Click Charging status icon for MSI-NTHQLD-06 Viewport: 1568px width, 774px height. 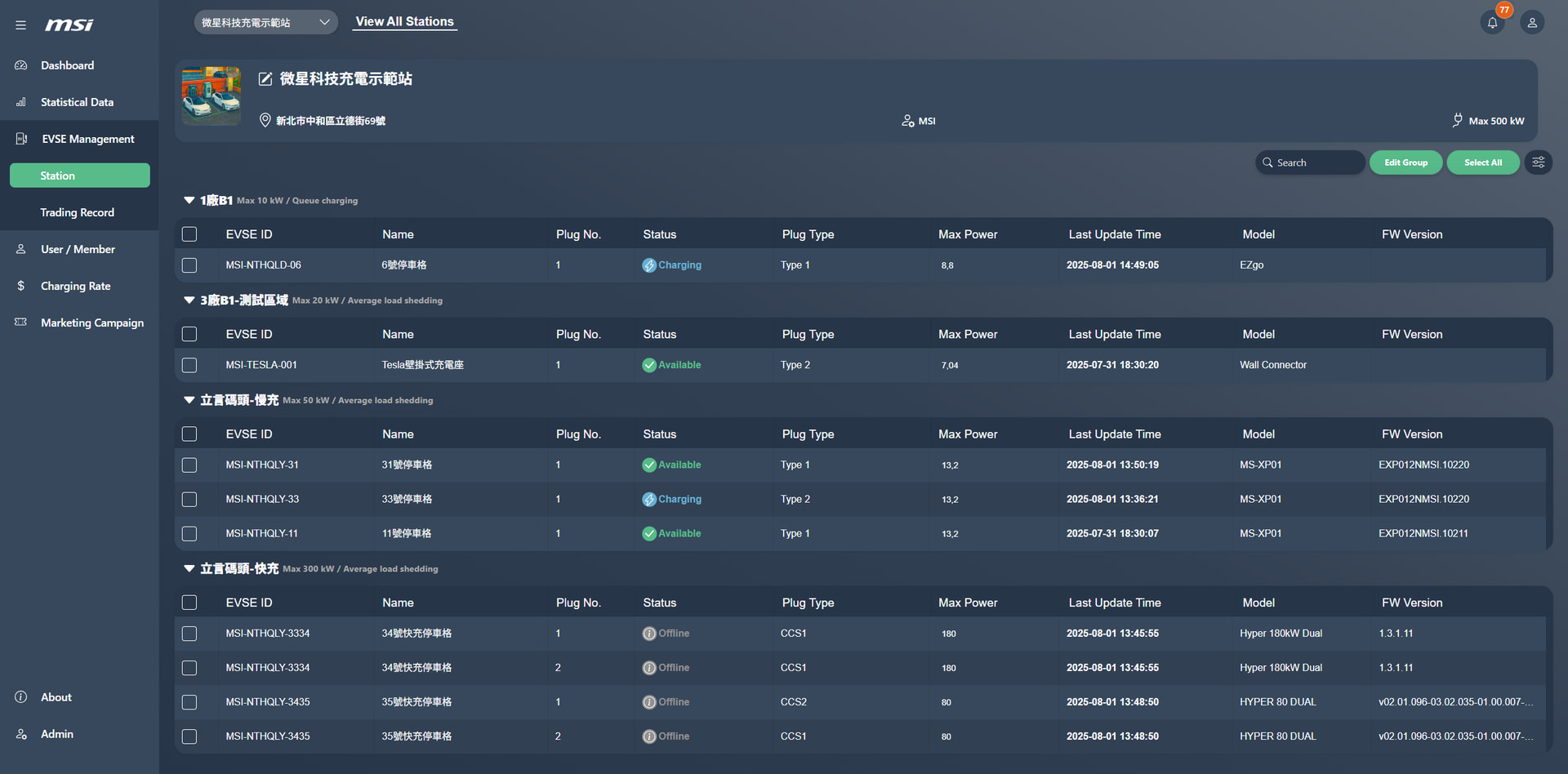pos(649,265)
